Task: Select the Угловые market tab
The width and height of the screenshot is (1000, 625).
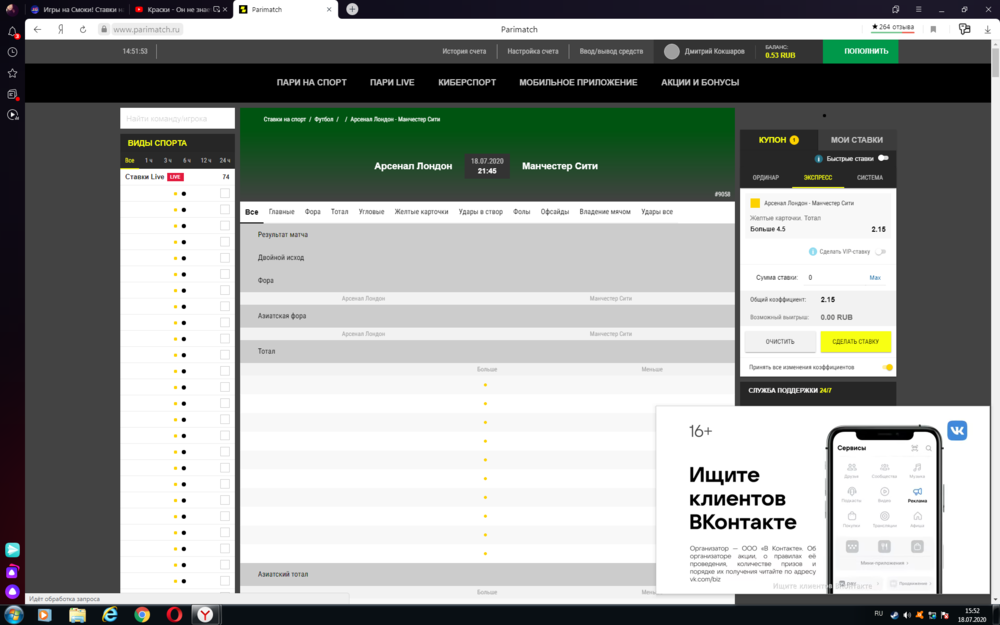Action: pos(371,212)
